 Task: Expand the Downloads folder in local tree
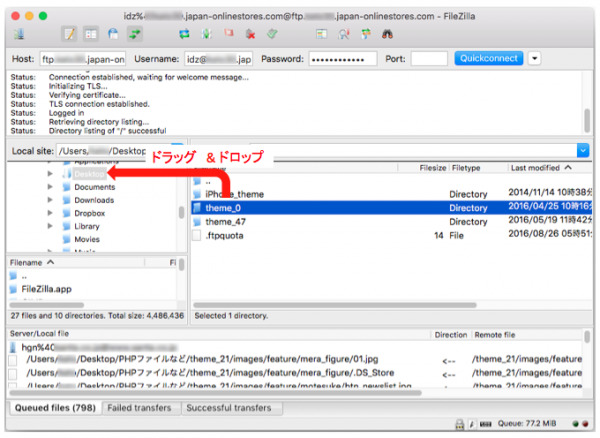50,199
